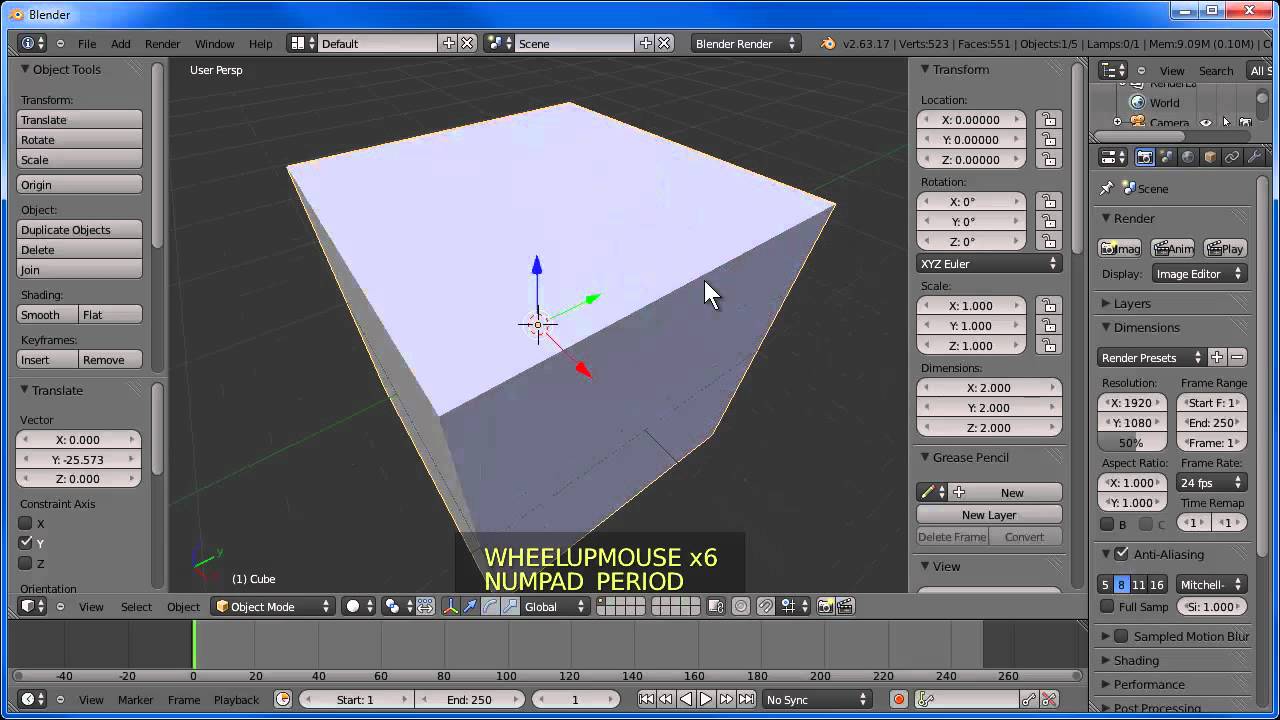The height and width of the screenshot is (720, 1280).
Task: Uncheck the Y constraint axis checkbox
Action: (26, 543)
